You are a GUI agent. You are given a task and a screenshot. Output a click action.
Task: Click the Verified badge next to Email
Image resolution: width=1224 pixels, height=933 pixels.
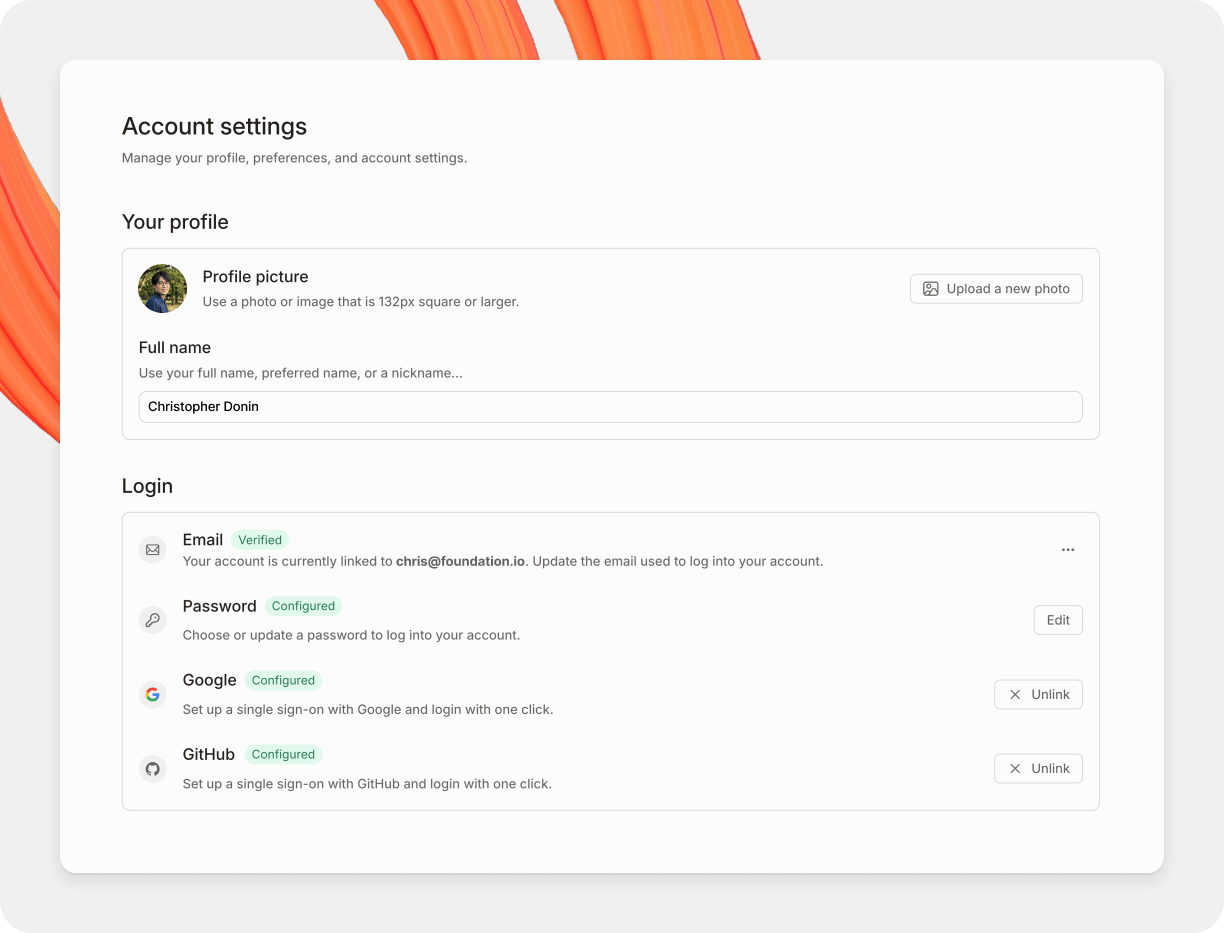tap(260, 540)
